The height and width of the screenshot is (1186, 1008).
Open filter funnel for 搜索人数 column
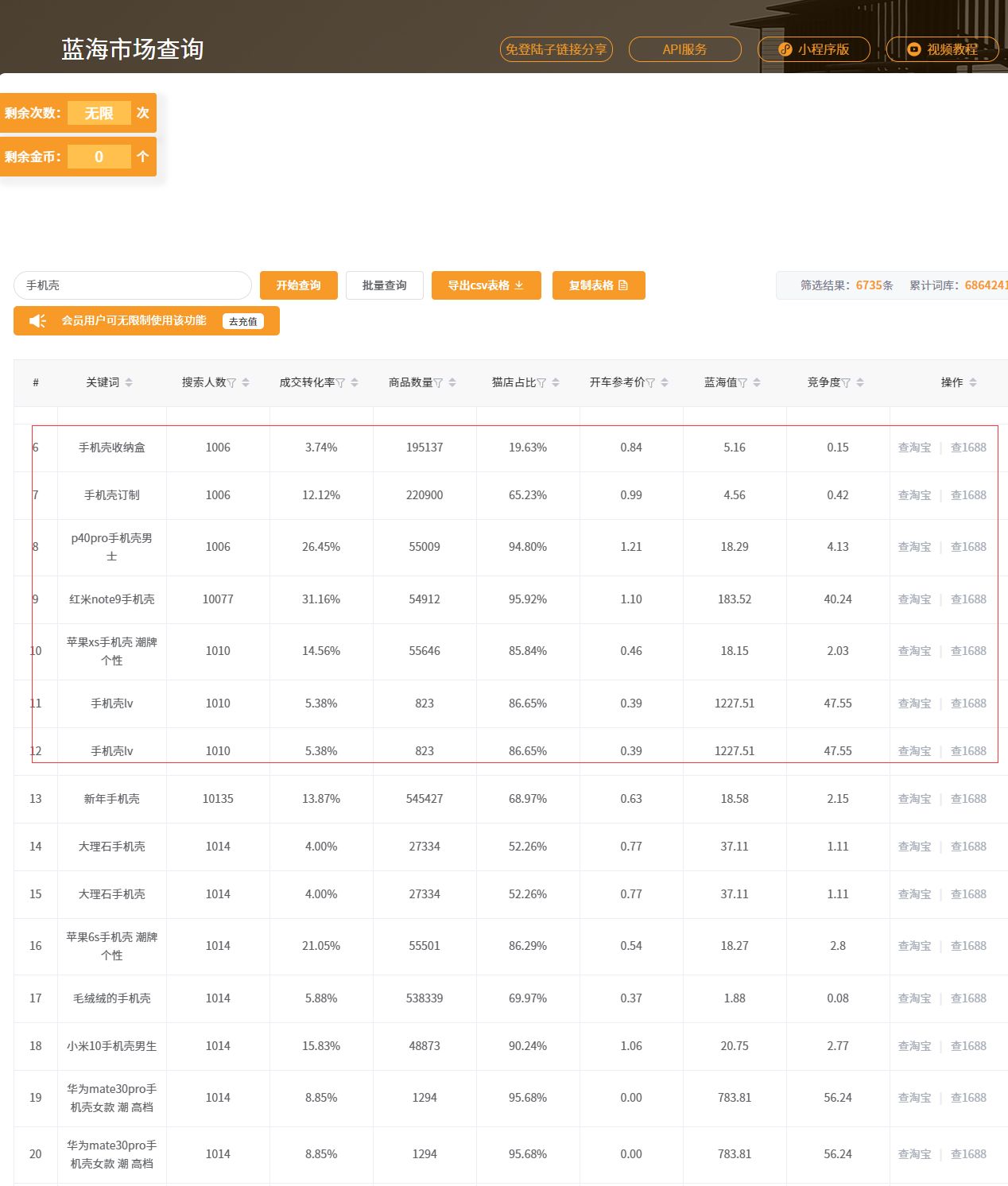pyautogui.click(x=232, y=383)
